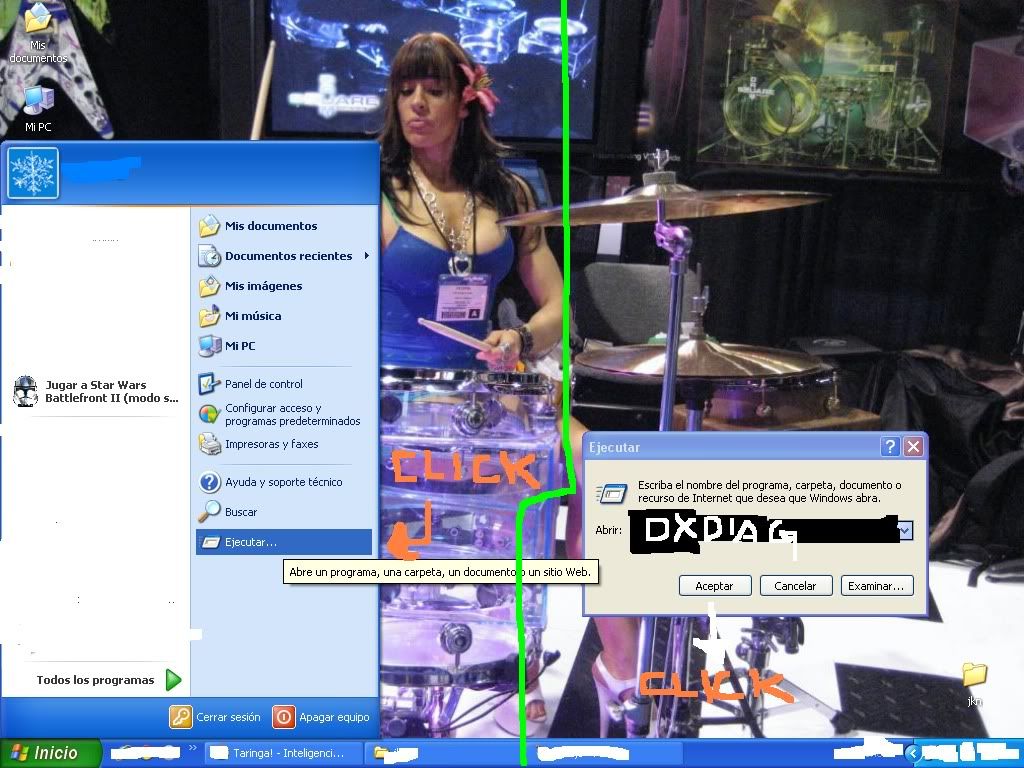1024x768 pixels.
Task: Click the Ayuda y soporte question mark icon
Action: (x=209, y=482)
